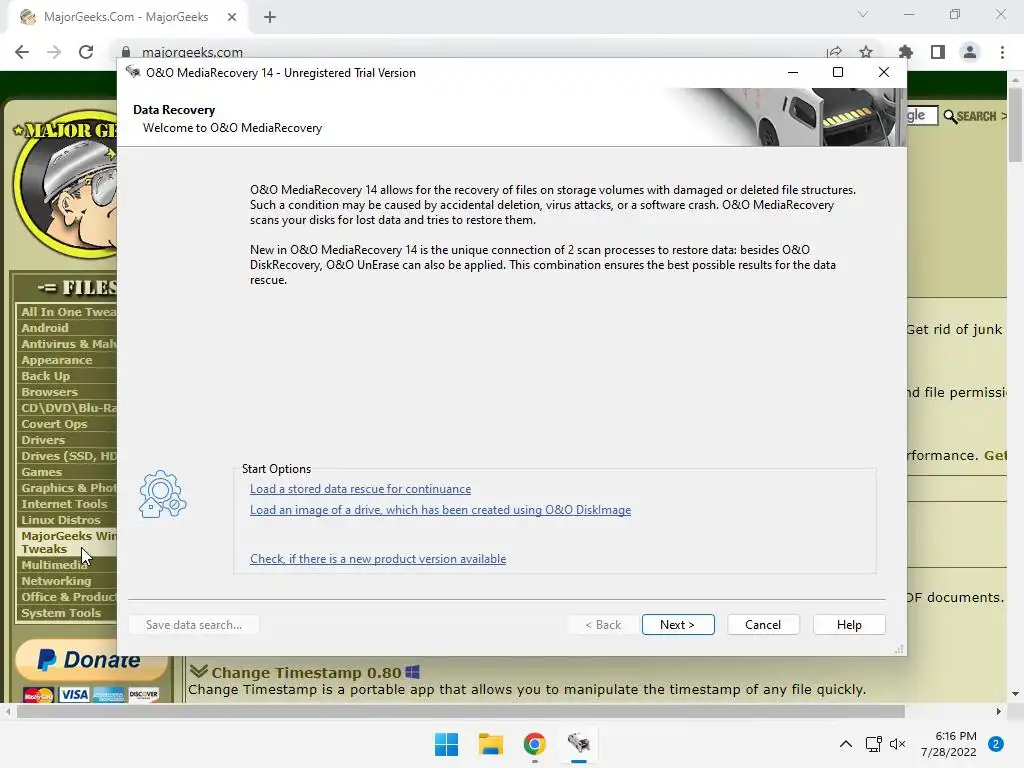Screen dimensions: 1024x768
Task: Go forward in Chrome browser
Action: coord(54,52)
